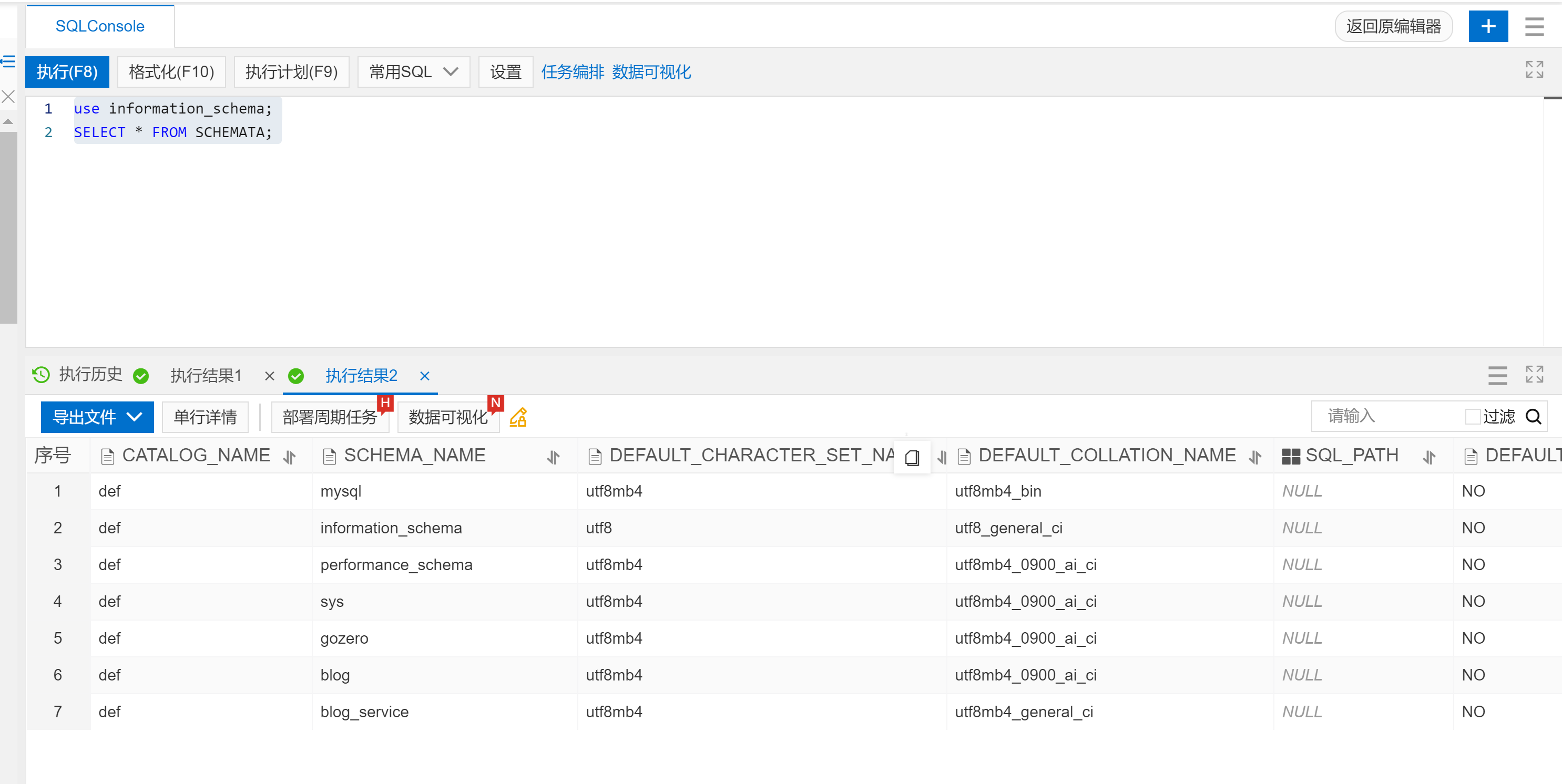This screenshot has height=784, width=1562.
Task: Click the search magnifier icon in filter box
Action: coord(1533,417)
